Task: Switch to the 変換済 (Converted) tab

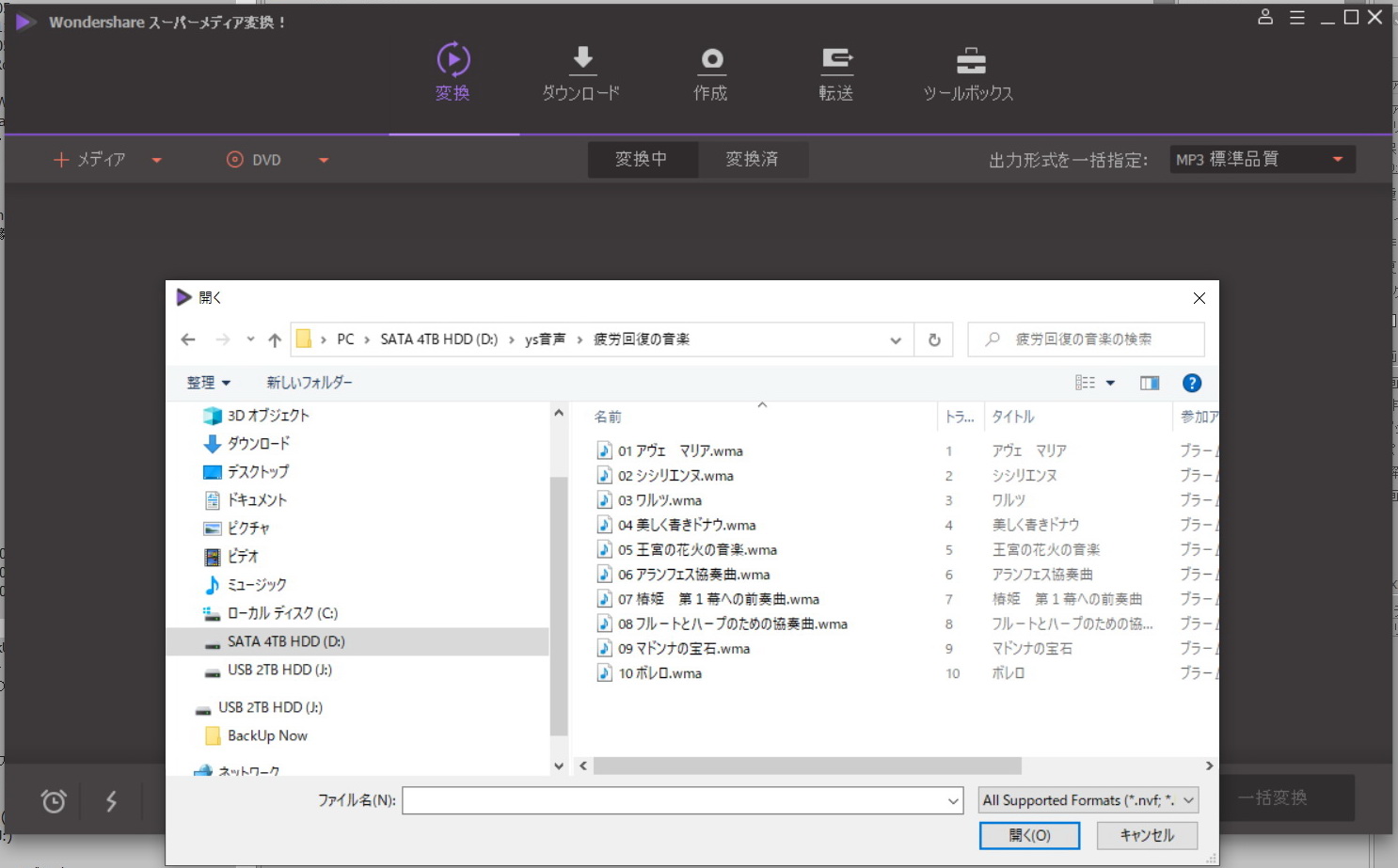Action: [752, 160]
